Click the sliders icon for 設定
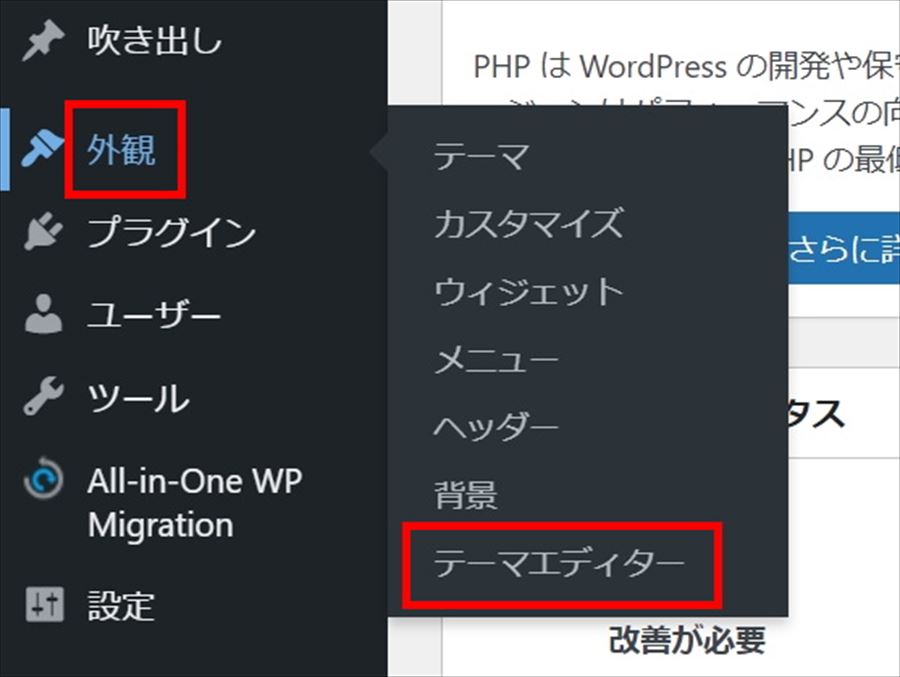 [43, 605]
